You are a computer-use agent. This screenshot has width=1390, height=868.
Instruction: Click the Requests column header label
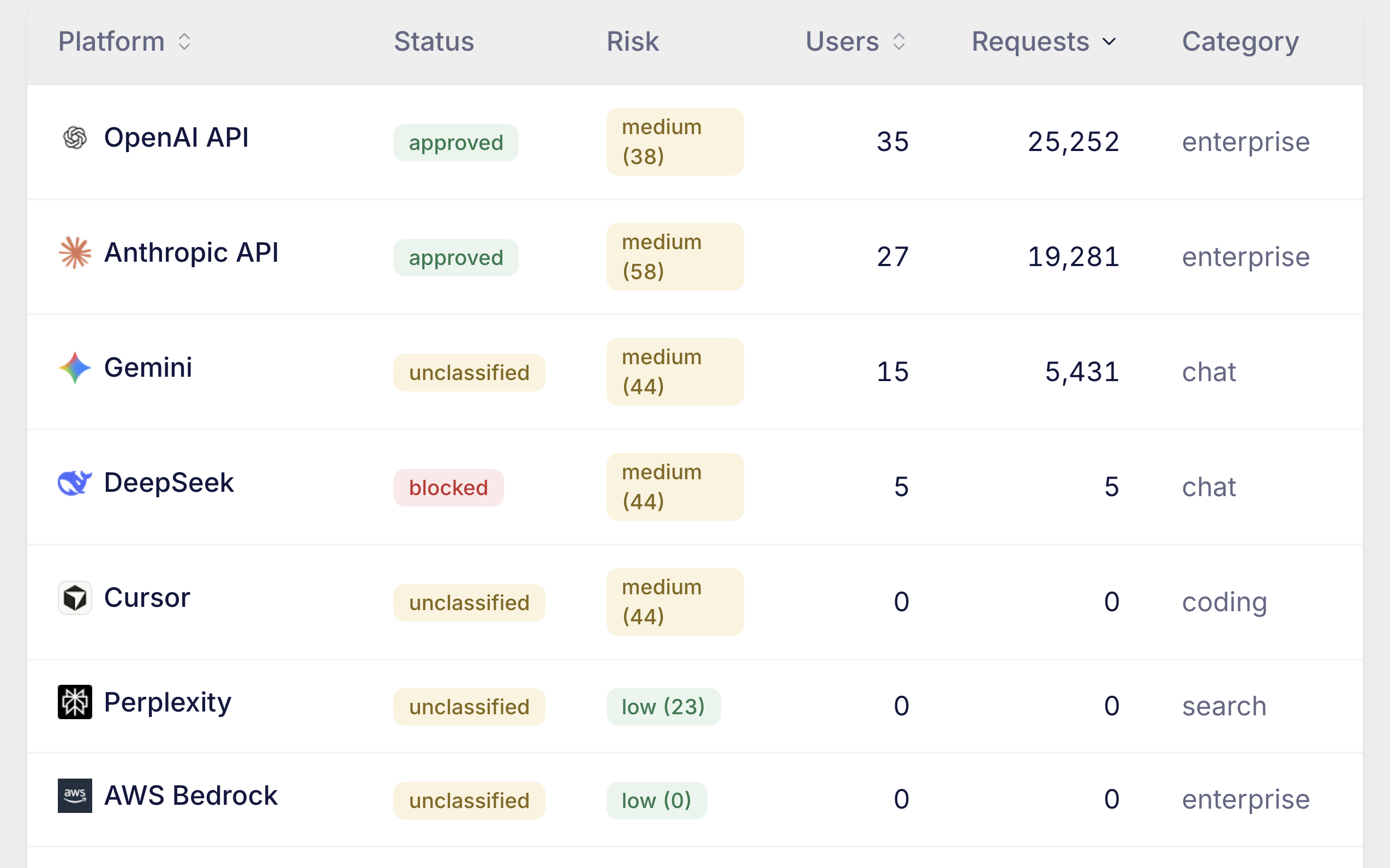pos(1030,41)
